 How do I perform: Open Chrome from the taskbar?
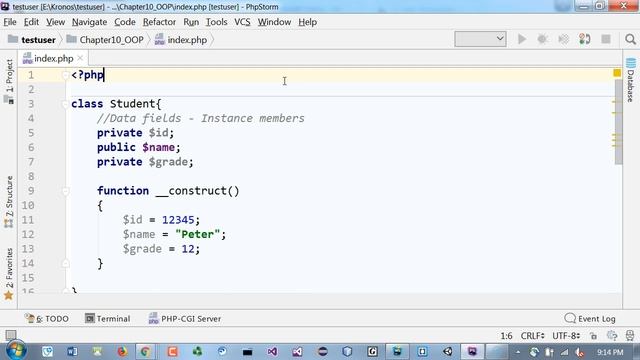point(145,351)
